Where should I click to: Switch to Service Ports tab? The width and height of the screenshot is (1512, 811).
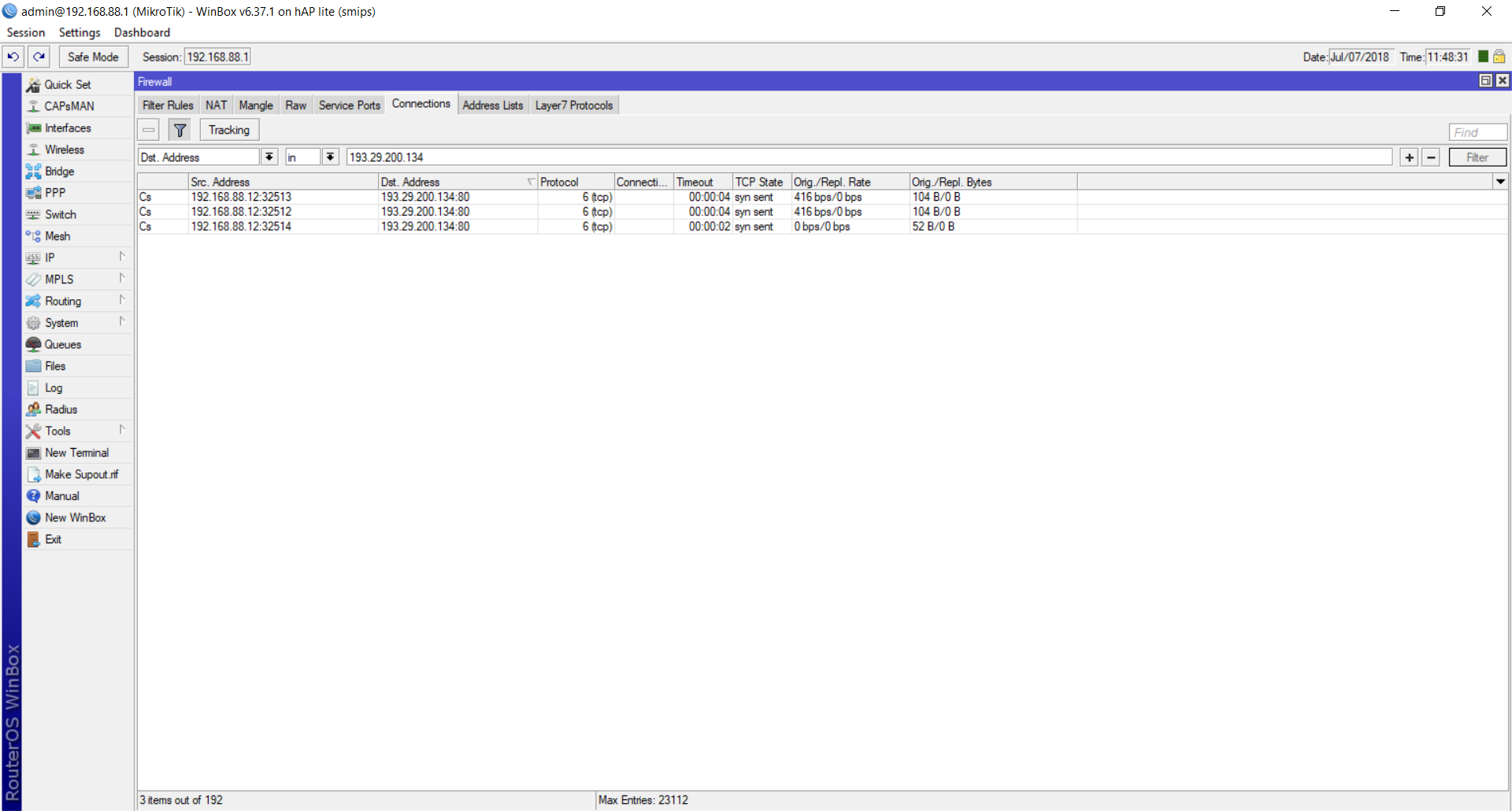click(350, 106)
